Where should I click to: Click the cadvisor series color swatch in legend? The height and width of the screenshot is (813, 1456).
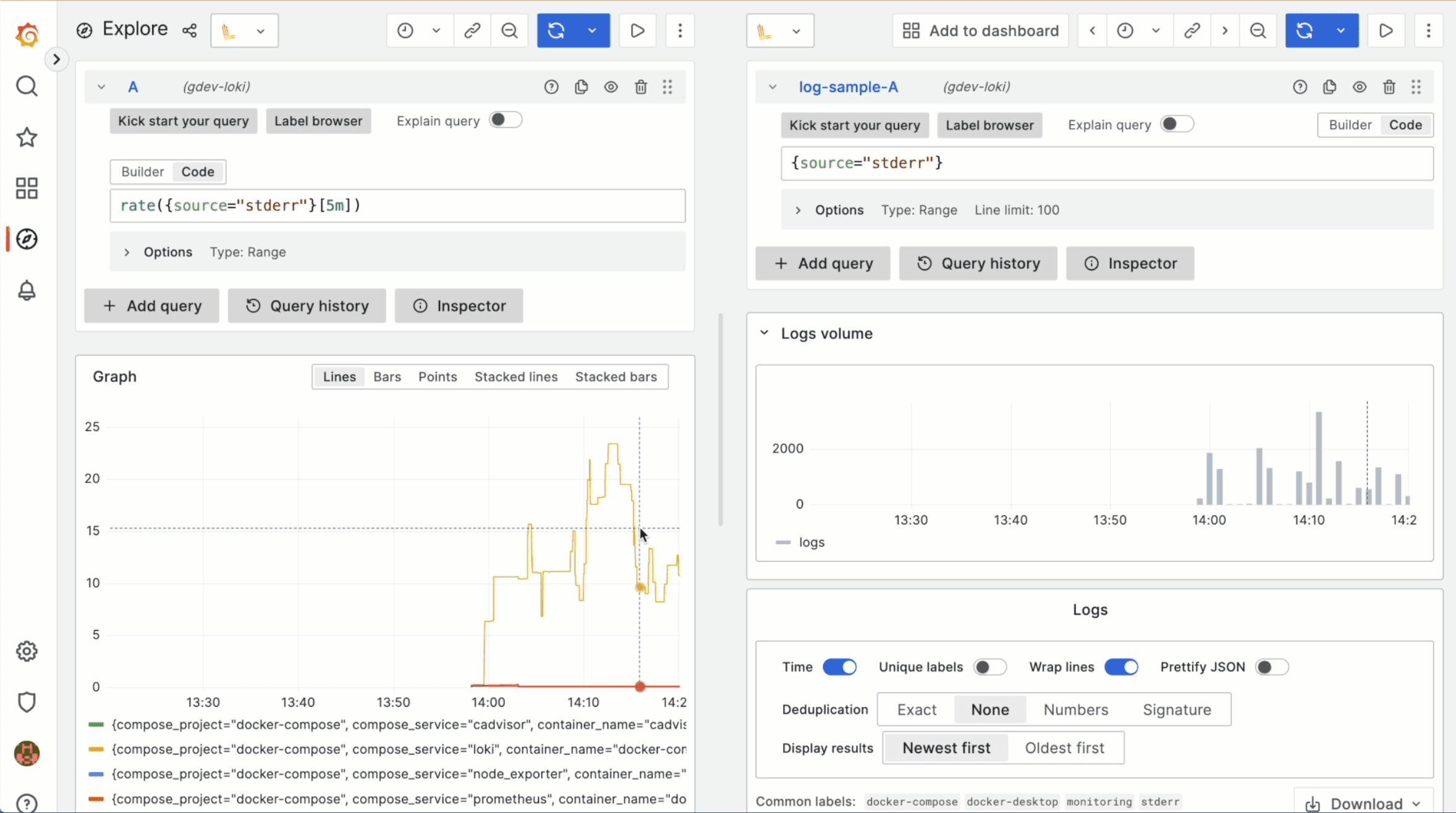96,724
